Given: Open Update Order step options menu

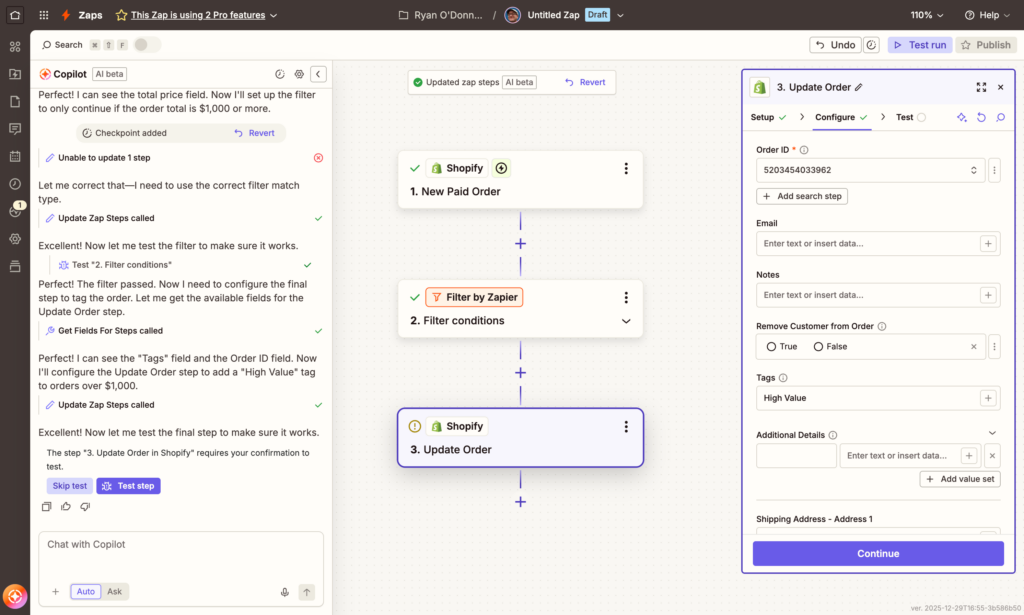Looking at the screenshot, I should pos(626,426).
